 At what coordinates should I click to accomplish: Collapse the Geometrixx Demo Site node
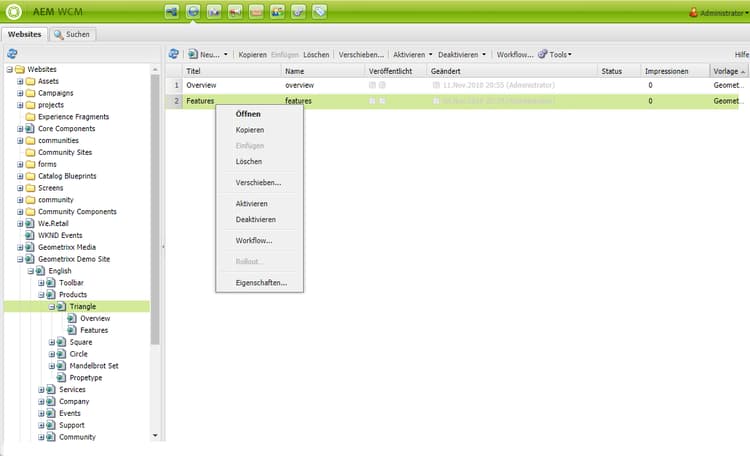20,259
